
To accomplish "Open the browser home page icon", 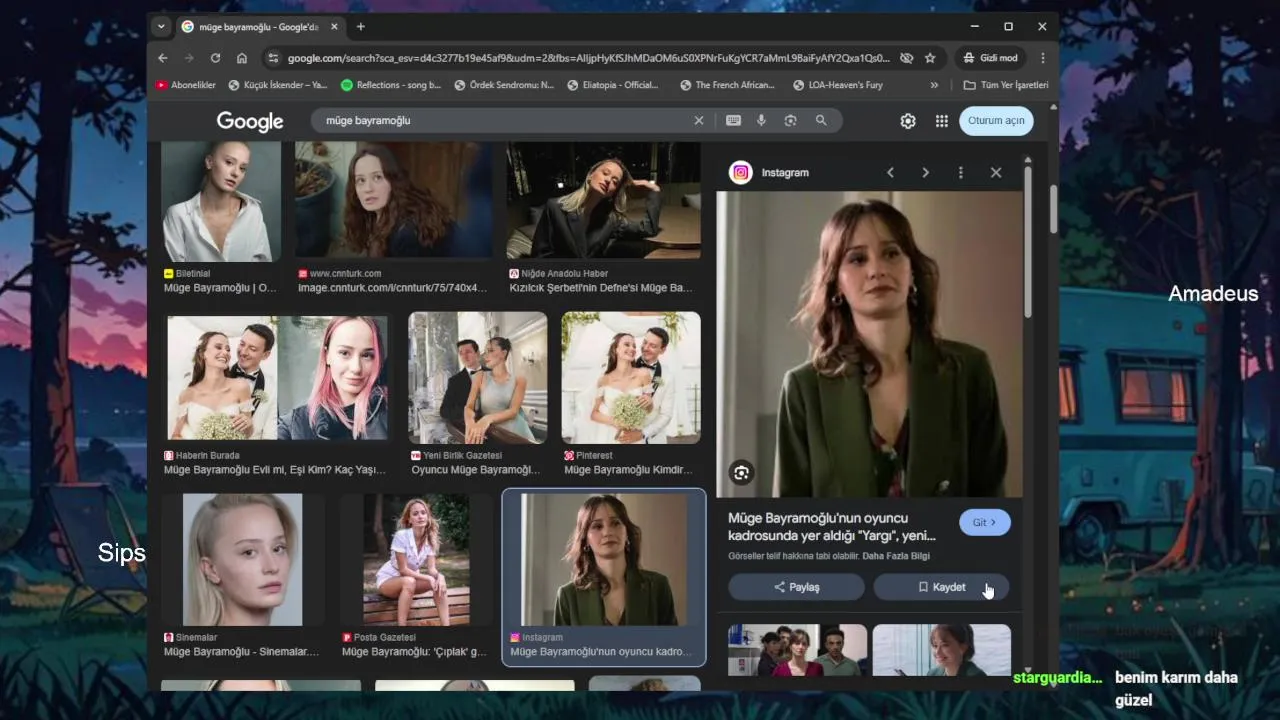I will [242, 58].
